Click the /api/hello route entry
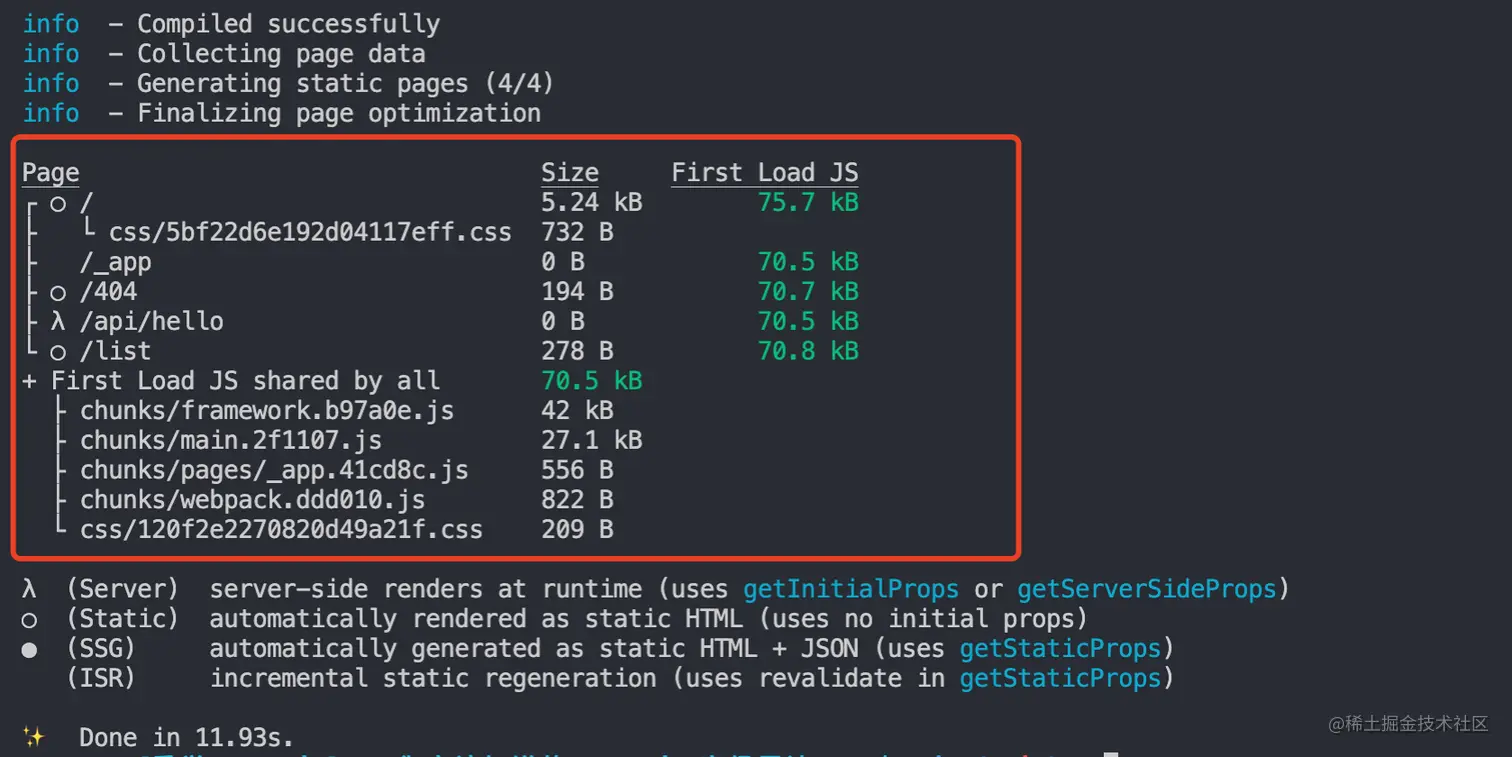The height and width of the screenshot is (757, 1512). 152,322
